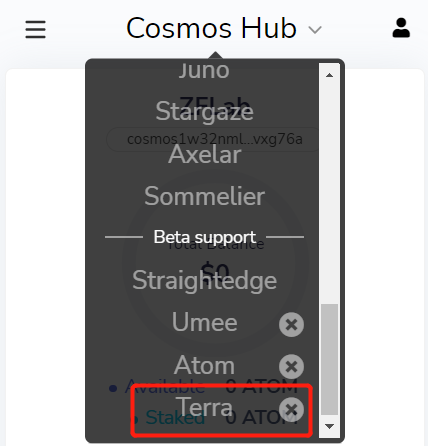Click the Cosmos Hub title selector

[211, 28]
